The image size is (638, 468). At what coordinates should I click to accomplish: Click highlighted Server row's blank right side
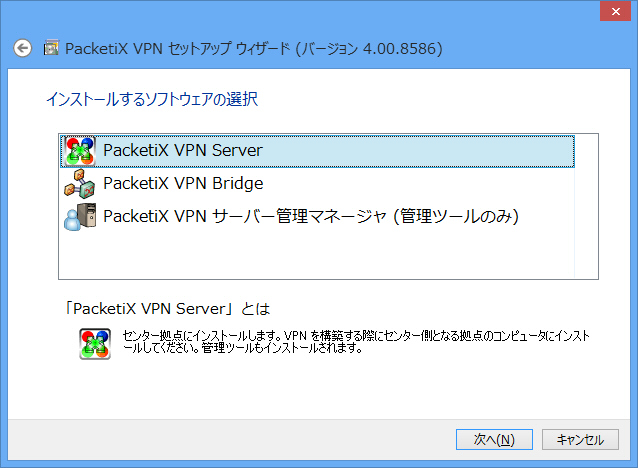tap(419, 151)
